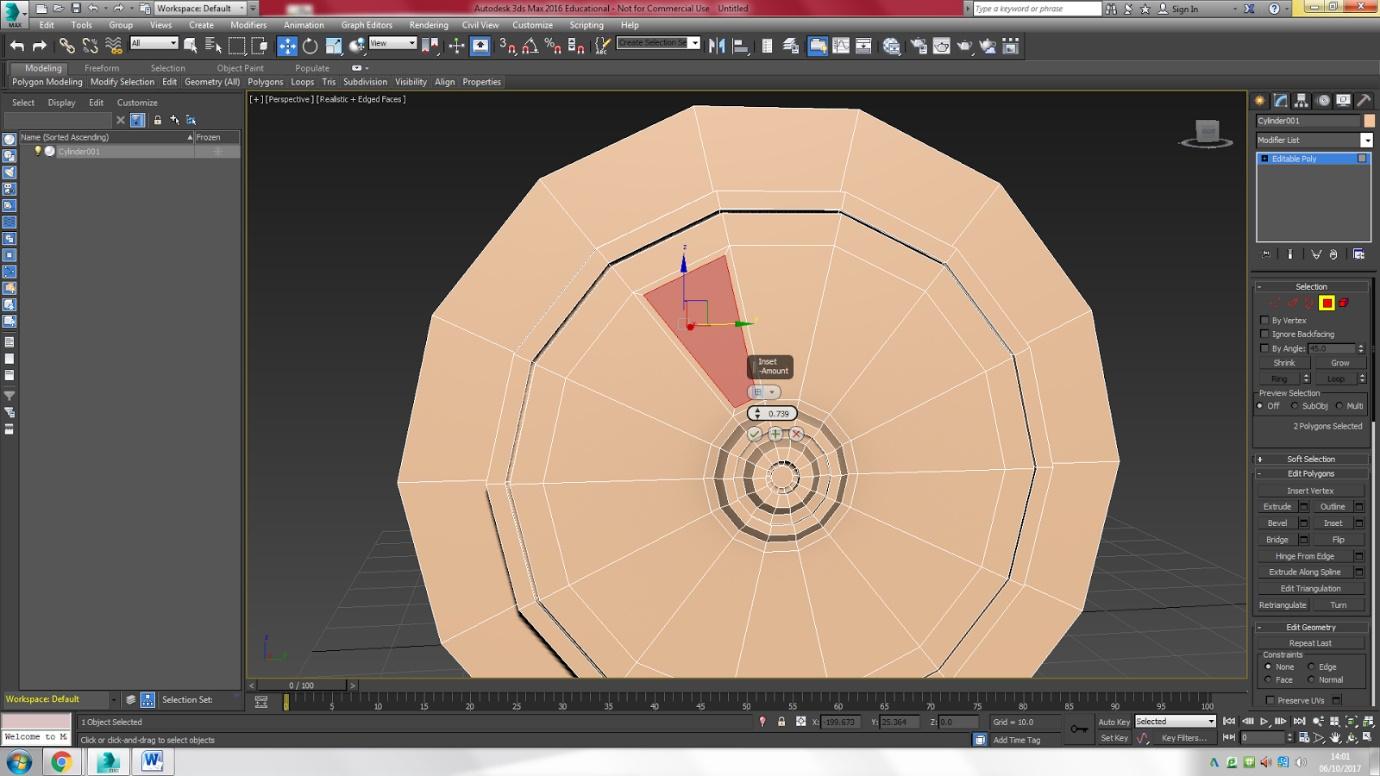
Task: Open the Curve Editor icon
Action: tap(841, 46)
